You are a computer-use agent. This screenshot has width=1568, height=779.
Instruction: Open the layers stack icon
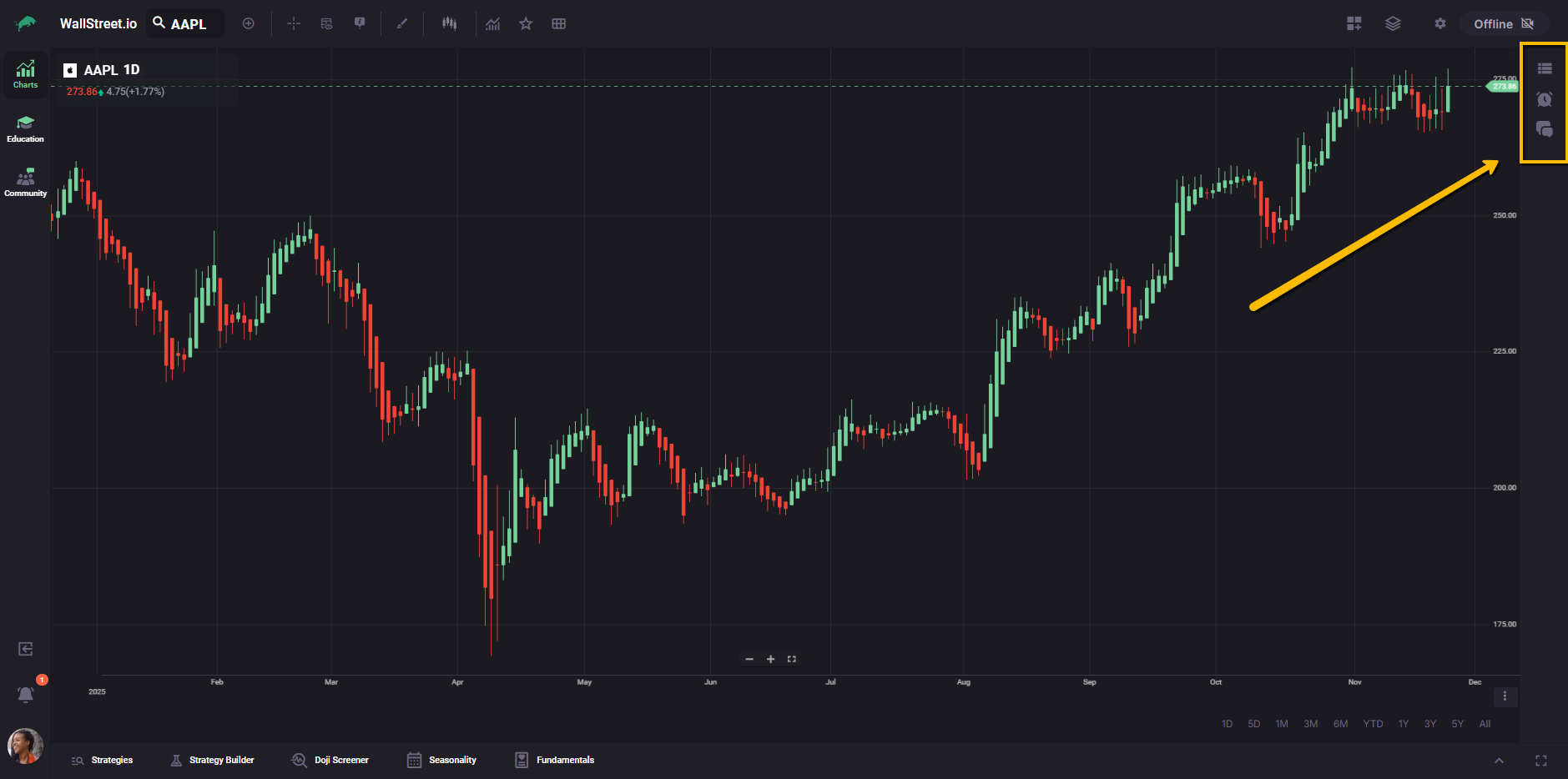pos(1393,23)
